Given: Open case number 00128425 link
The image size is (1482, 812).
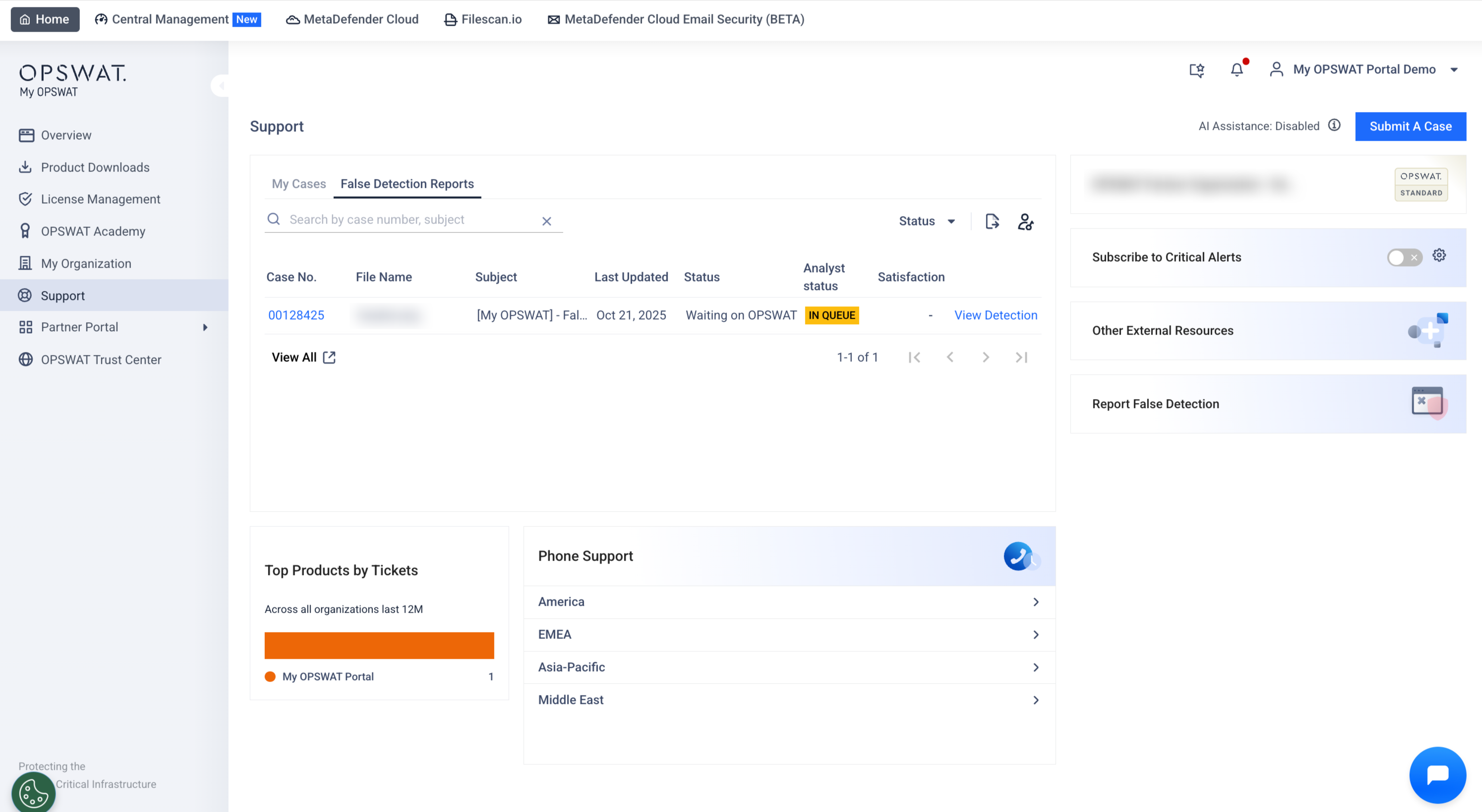Looking at the screenshot, I should pos(296,315).
